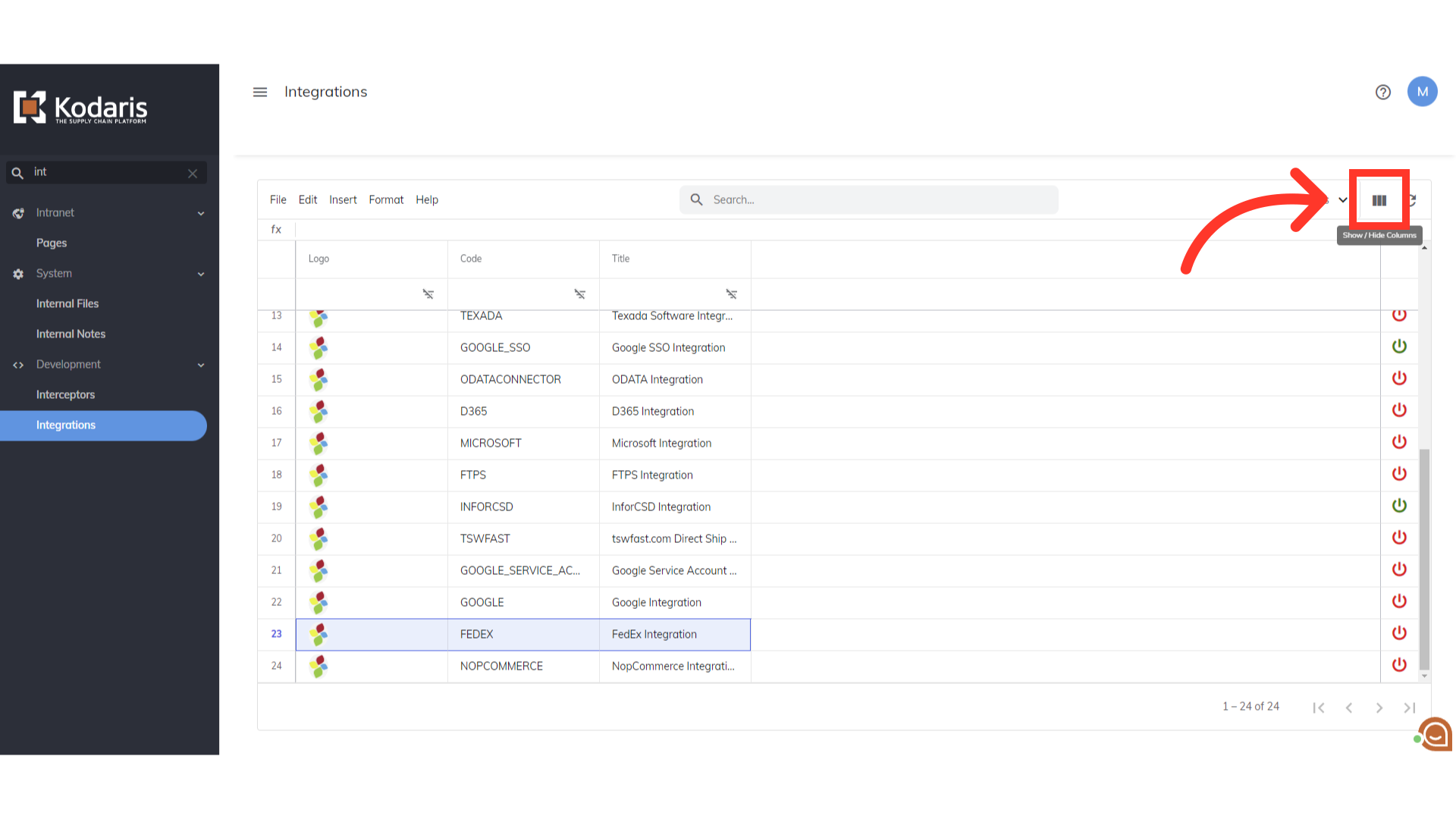Open Interceptors in the sidebar
This screenshot has width=1456, height=819.
[65, 394]
